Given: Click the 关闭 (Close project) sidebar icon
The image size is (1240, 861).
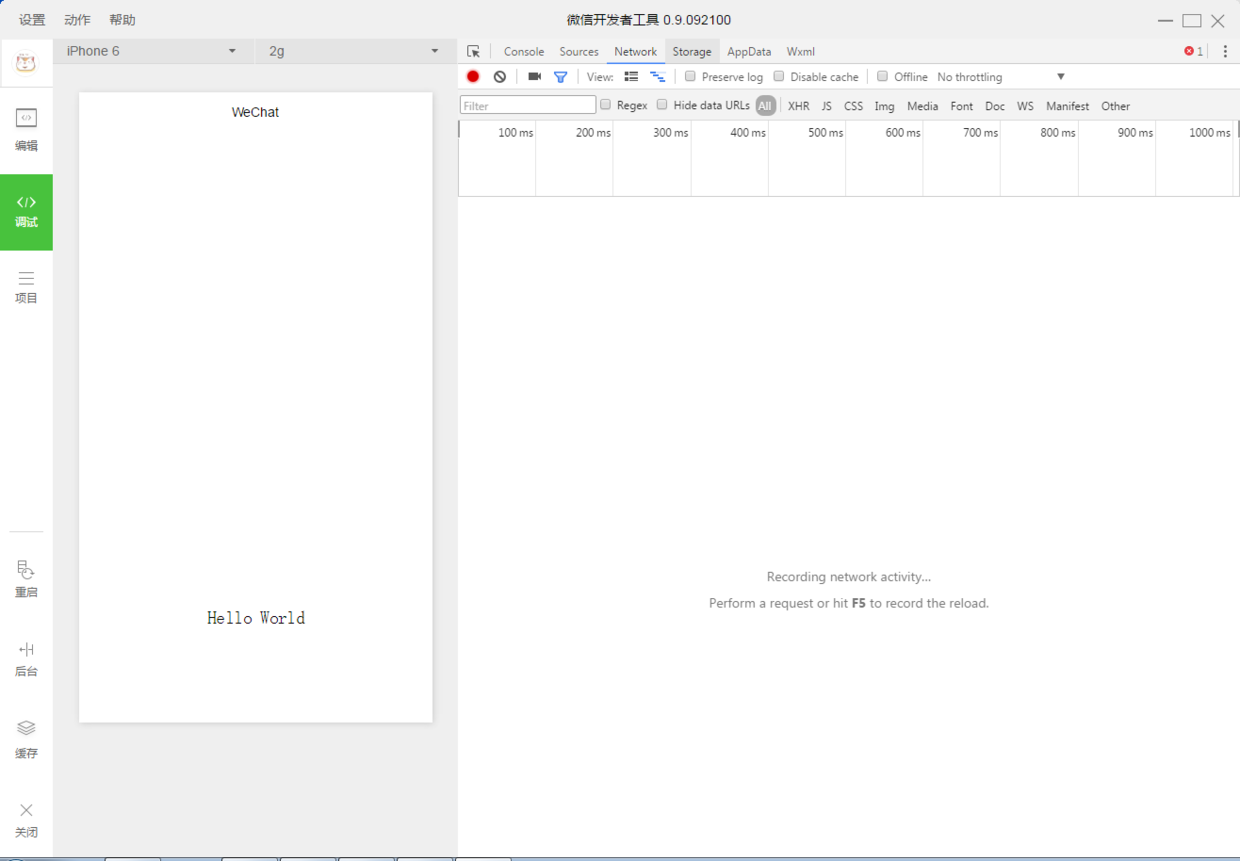Looking at the screenshot, I should (26, 820).
